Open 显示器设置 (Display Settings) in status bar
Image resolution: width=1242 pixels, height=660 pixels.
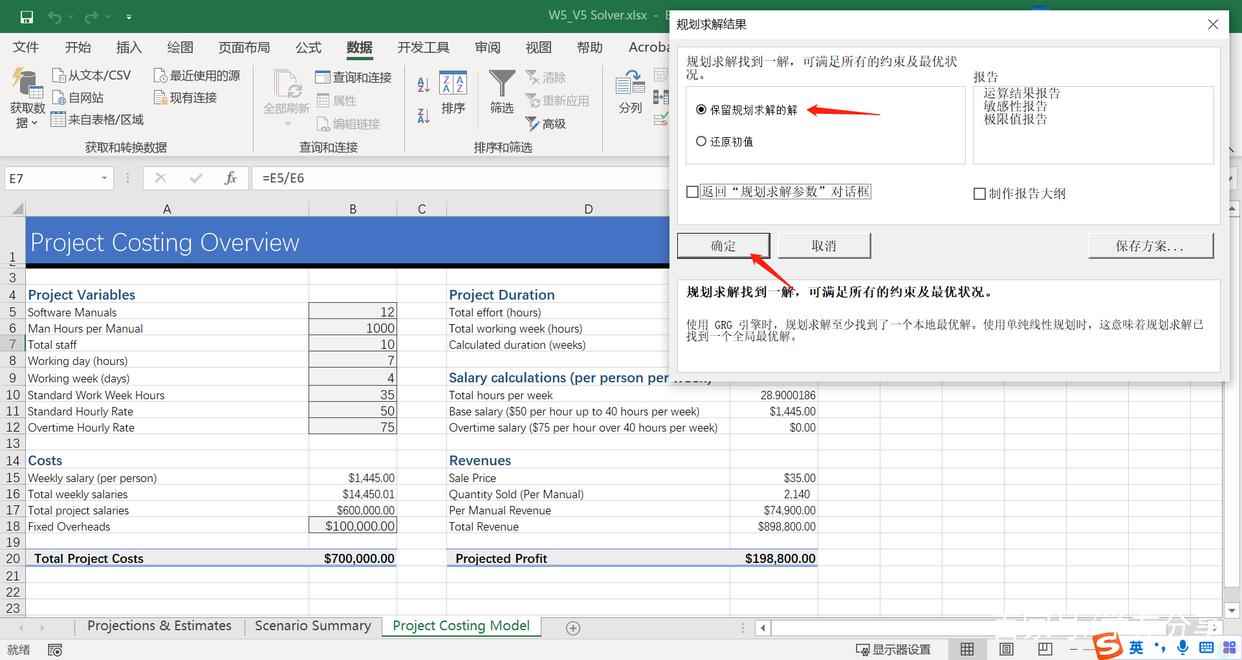(893, 650)
